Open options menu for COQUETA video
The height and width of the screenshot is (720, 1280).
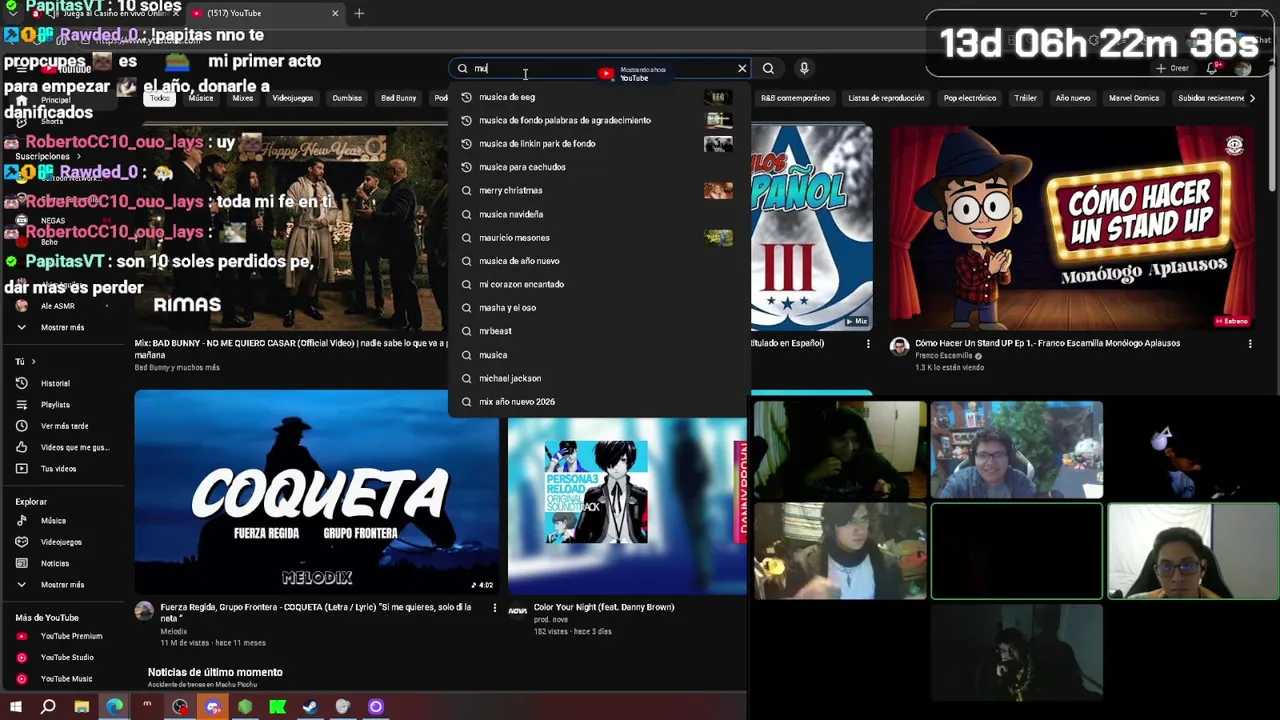tap(494, 607)
